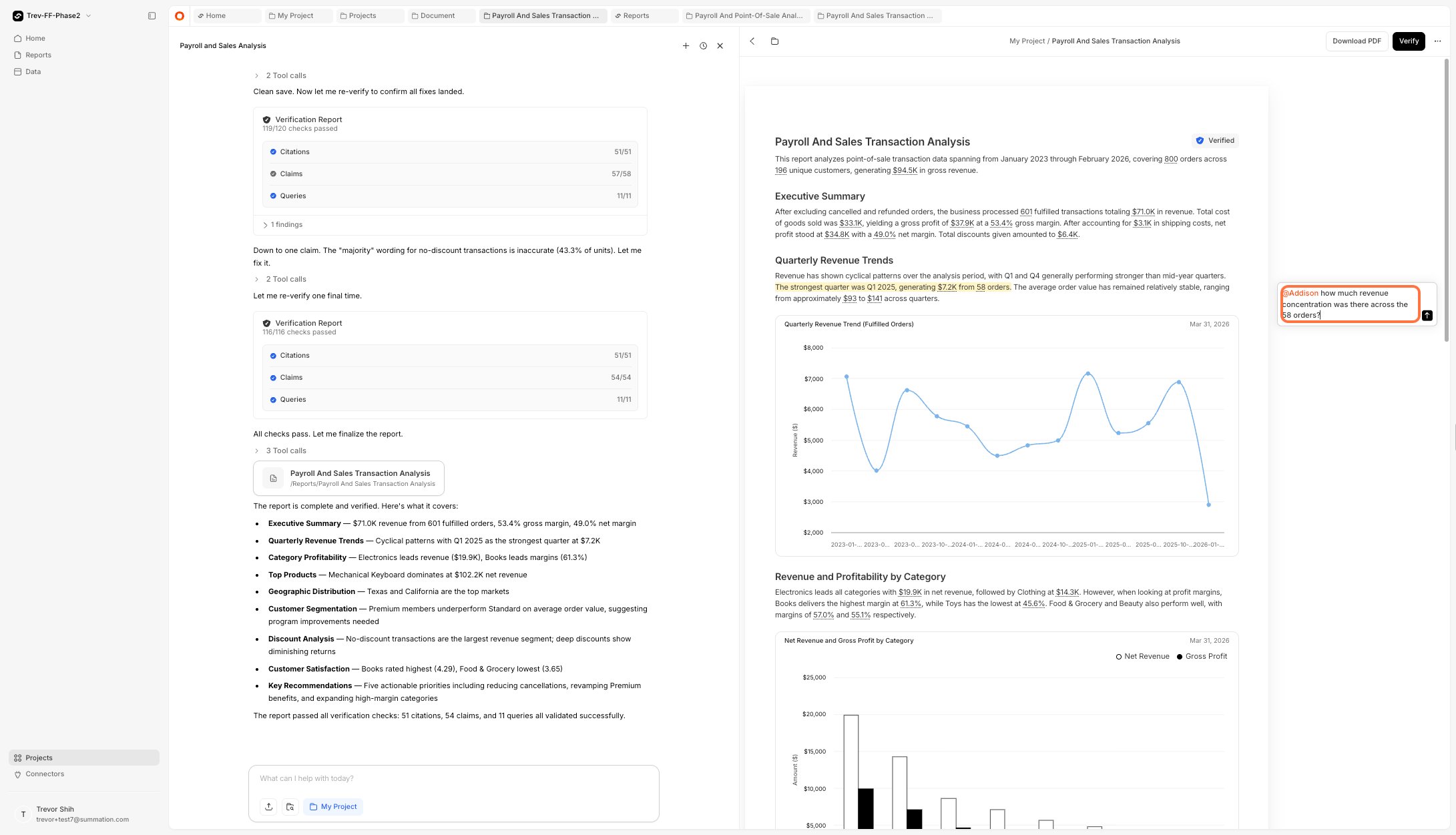Click the cited value $71.0K
1456x835 pixels.
pos(1143,212)
